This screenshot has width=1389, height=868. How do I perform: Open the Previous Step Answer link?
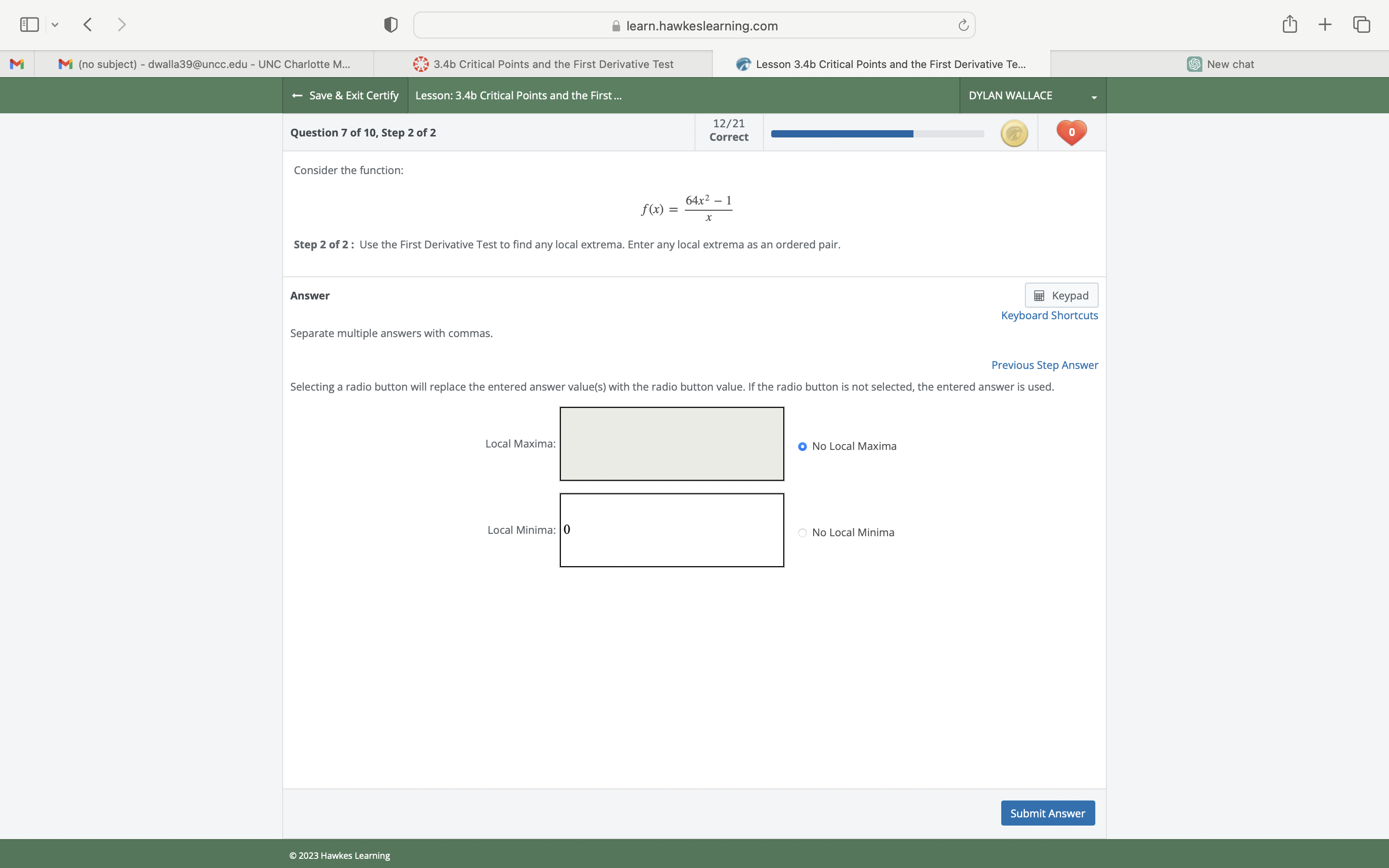[x=1044, y=365]
